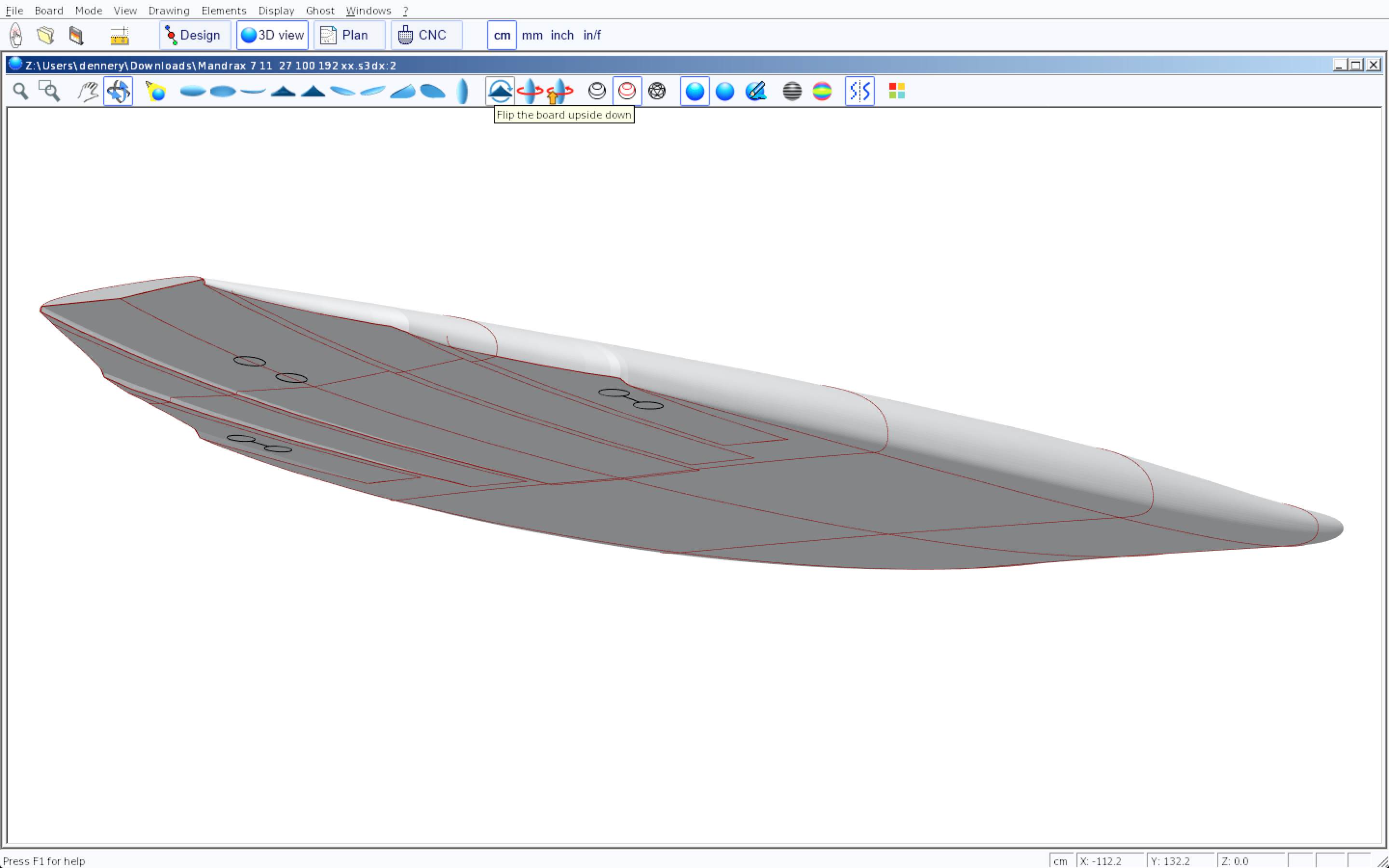Expand the Elements menu
The width and height of the screenshot is (1389, 868).
coord(223,10)
